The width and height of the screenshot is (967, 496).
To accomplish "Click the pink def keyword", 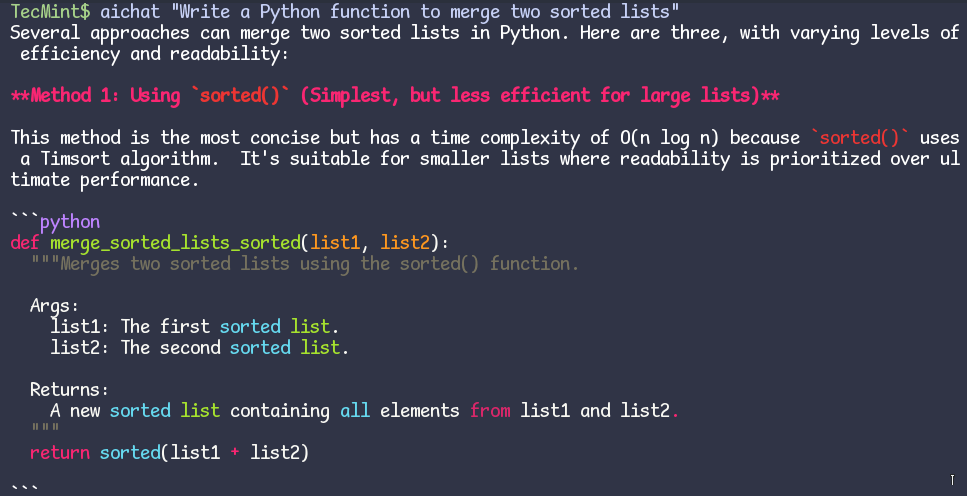I will tap(25, 242).
